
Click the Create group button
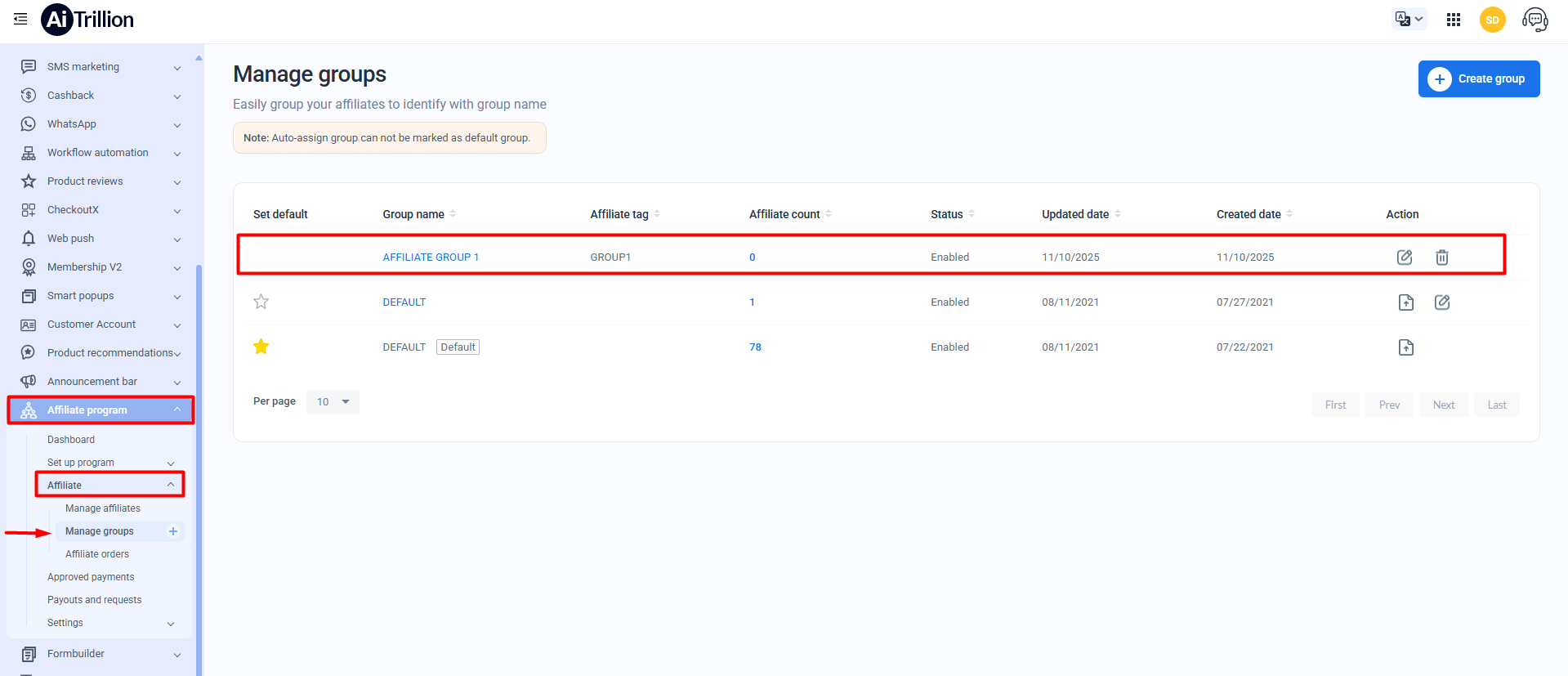coord(1478,78)
